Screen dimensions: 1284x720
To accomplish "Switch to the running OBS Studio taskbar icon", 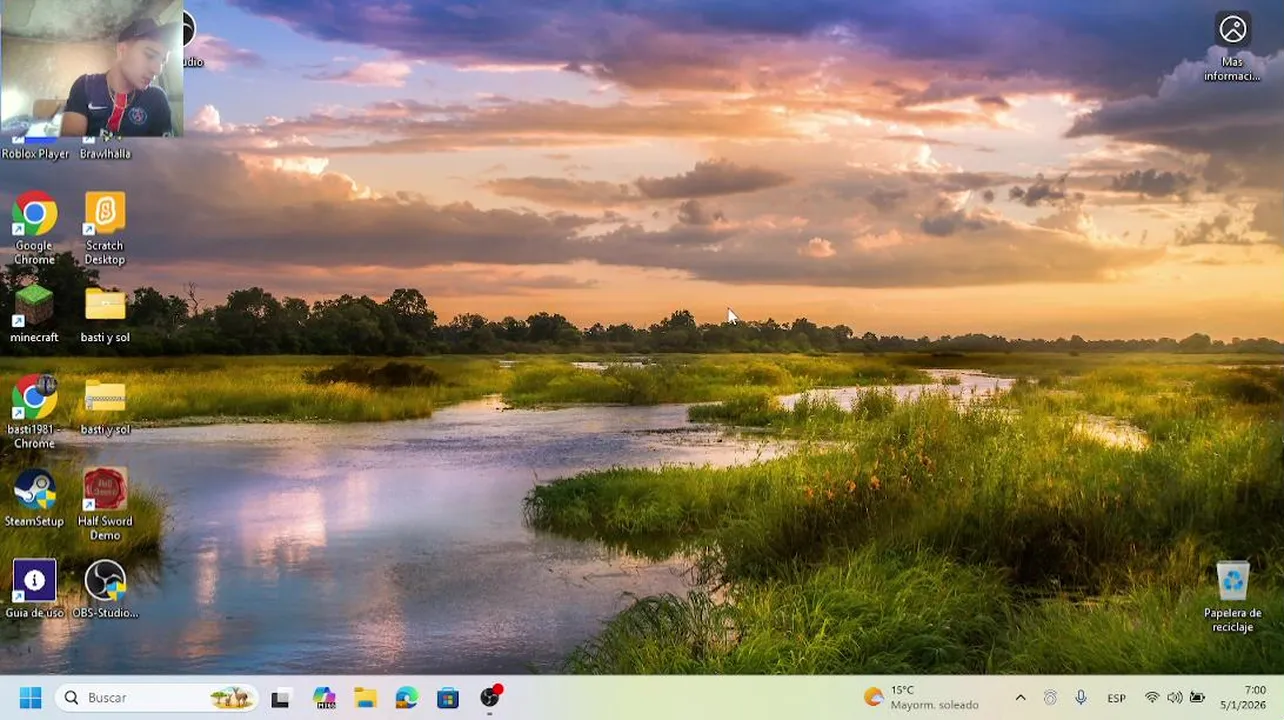I will [490, 698].
